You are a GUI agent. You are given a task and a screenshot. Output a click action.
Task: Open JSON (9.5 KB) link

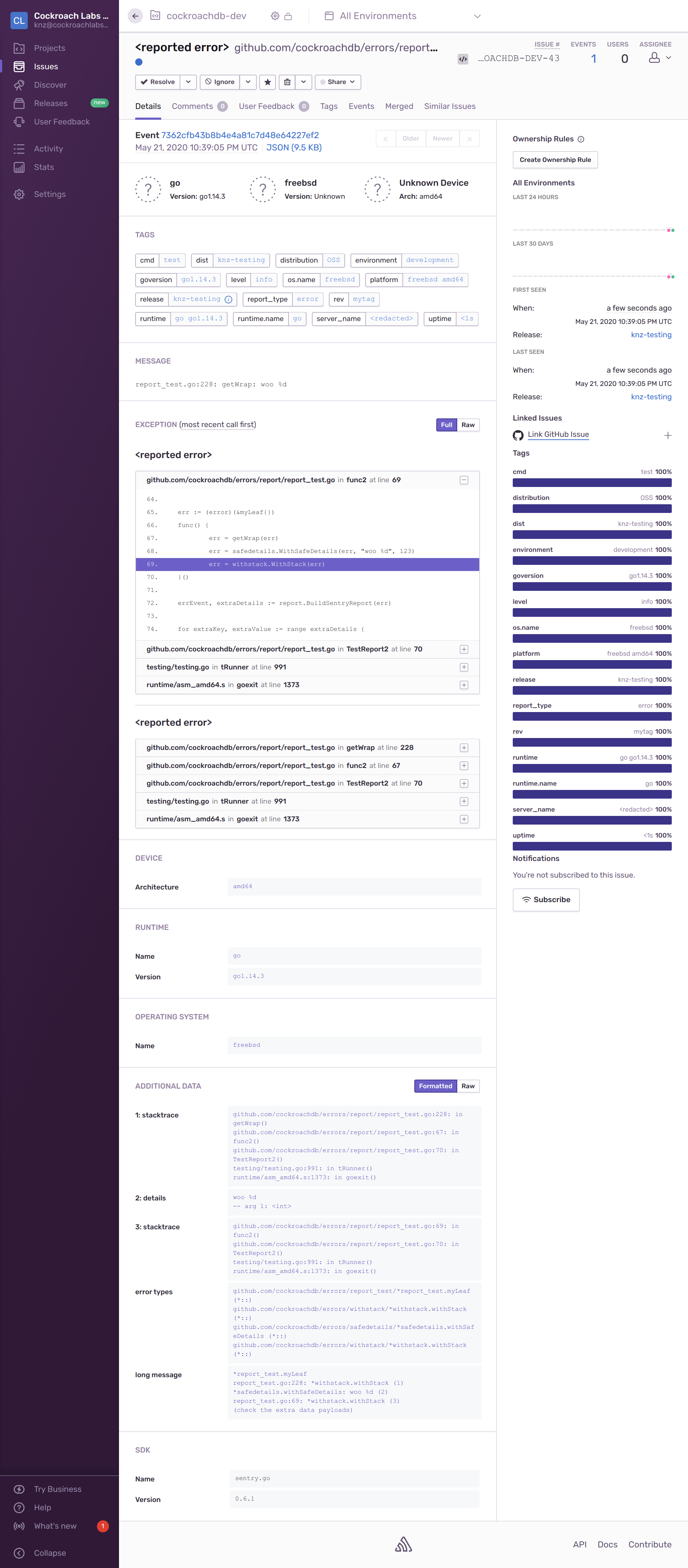pyautogui.click(x=294, y=148)
